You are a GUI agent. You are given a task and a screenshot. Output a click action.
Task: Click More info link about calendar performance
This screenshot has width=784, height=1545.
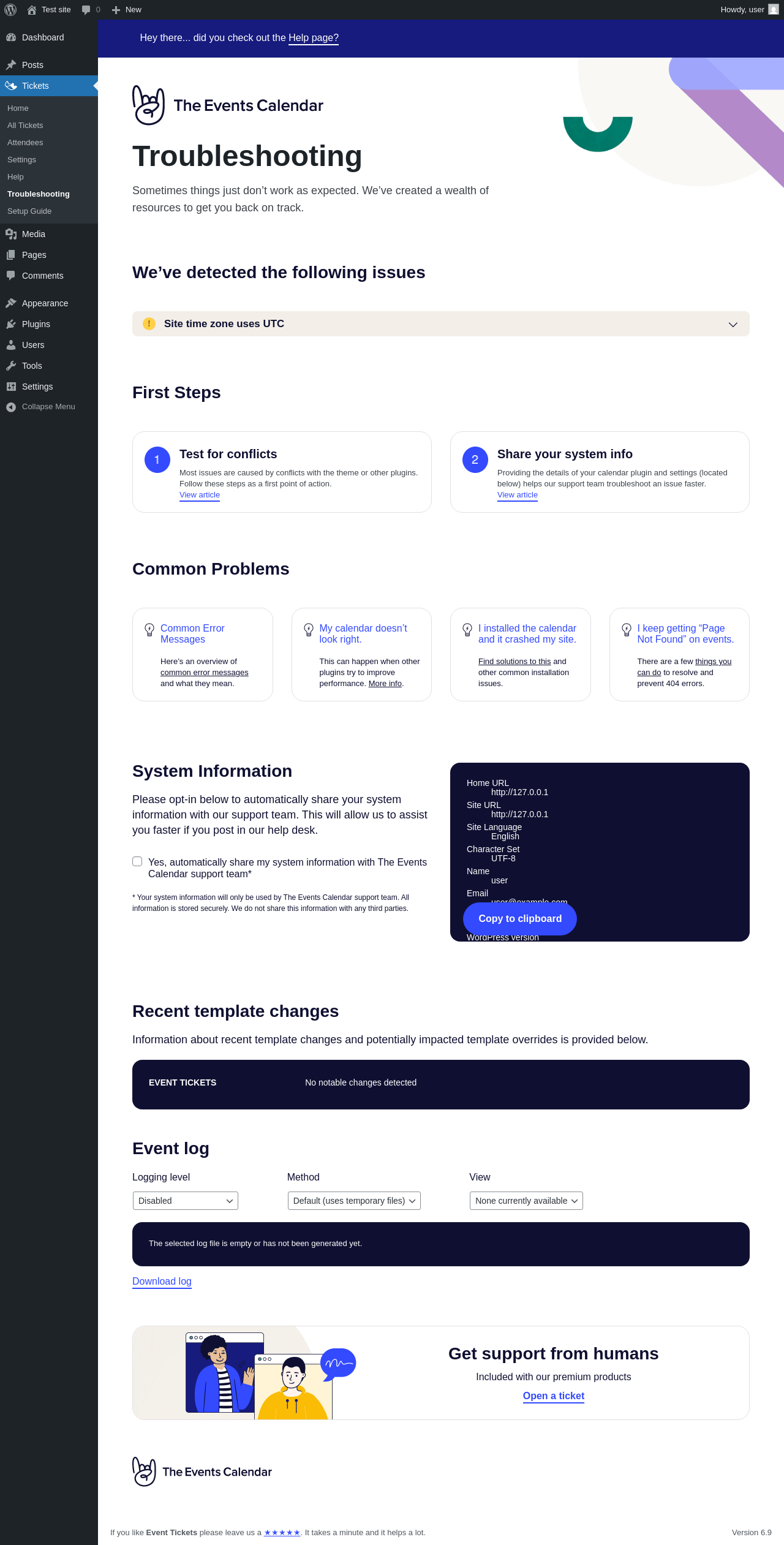(385, 684)
